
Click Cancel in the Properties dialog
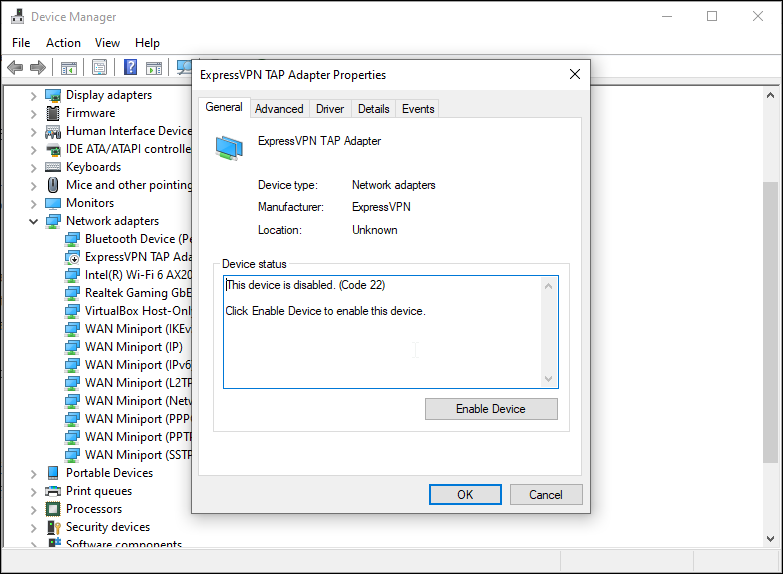pyautogui.click(x=546, y=495)
